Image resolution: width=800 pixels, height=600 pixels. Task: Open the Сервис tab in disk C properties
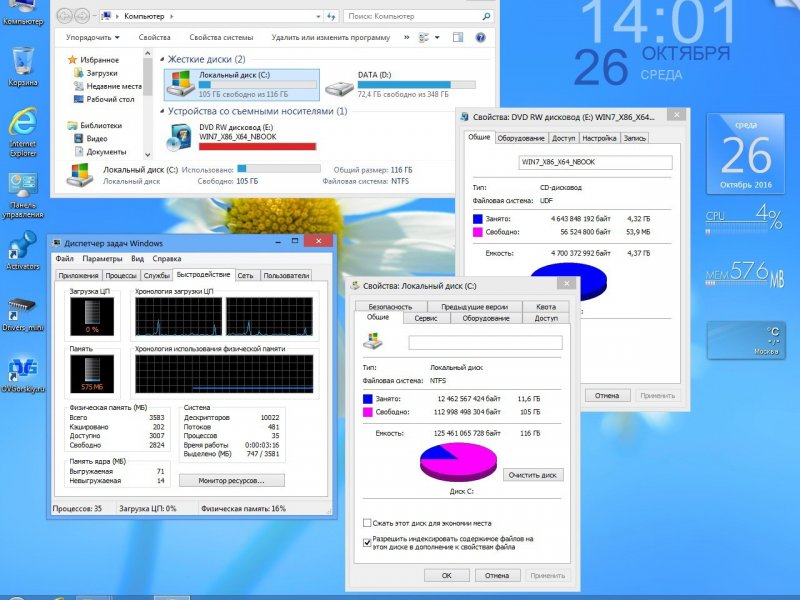(426, 318)
